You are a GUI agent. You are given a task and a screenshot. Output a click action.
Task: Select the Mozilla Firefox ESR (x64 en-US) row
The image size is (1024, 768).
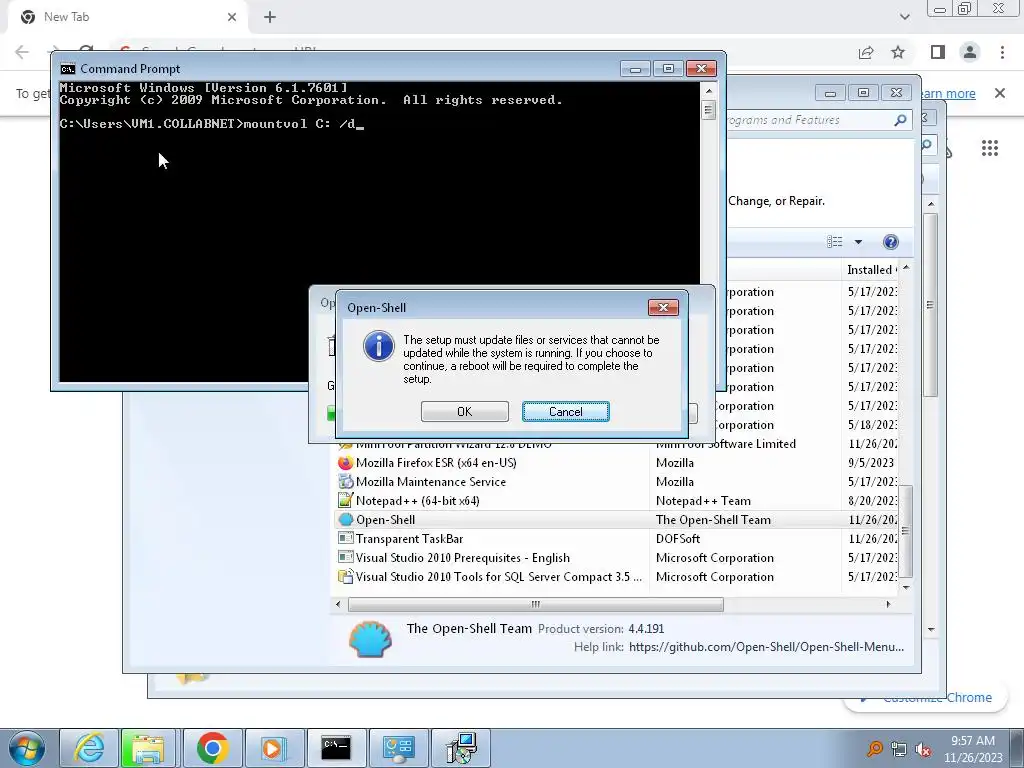616,462
